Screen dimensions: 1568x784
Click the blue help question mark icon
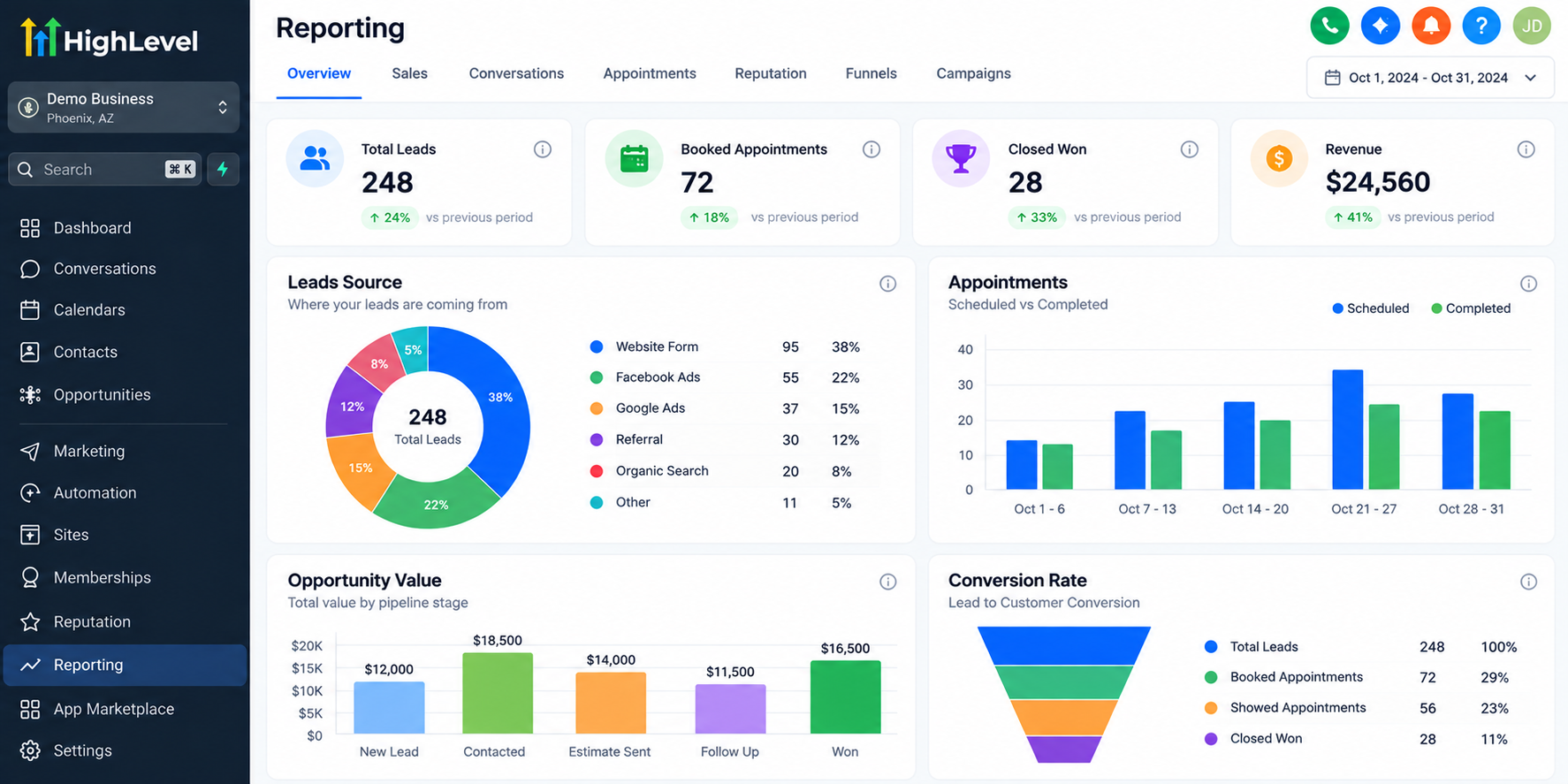[x=1481, y=26]
